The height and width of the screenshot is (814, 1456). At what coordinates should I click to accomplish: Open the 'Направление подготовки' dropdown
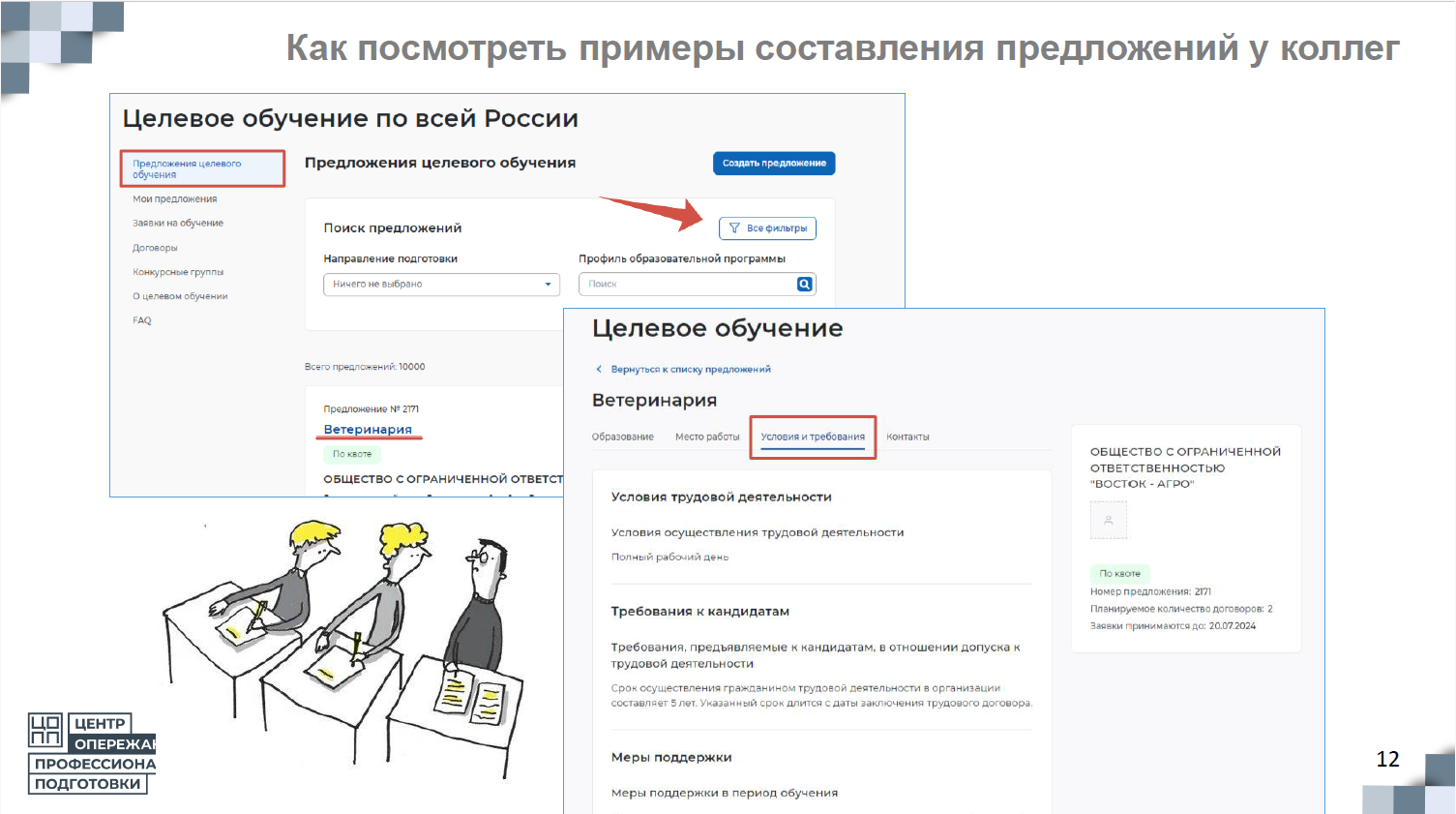(x=441, y=284)
